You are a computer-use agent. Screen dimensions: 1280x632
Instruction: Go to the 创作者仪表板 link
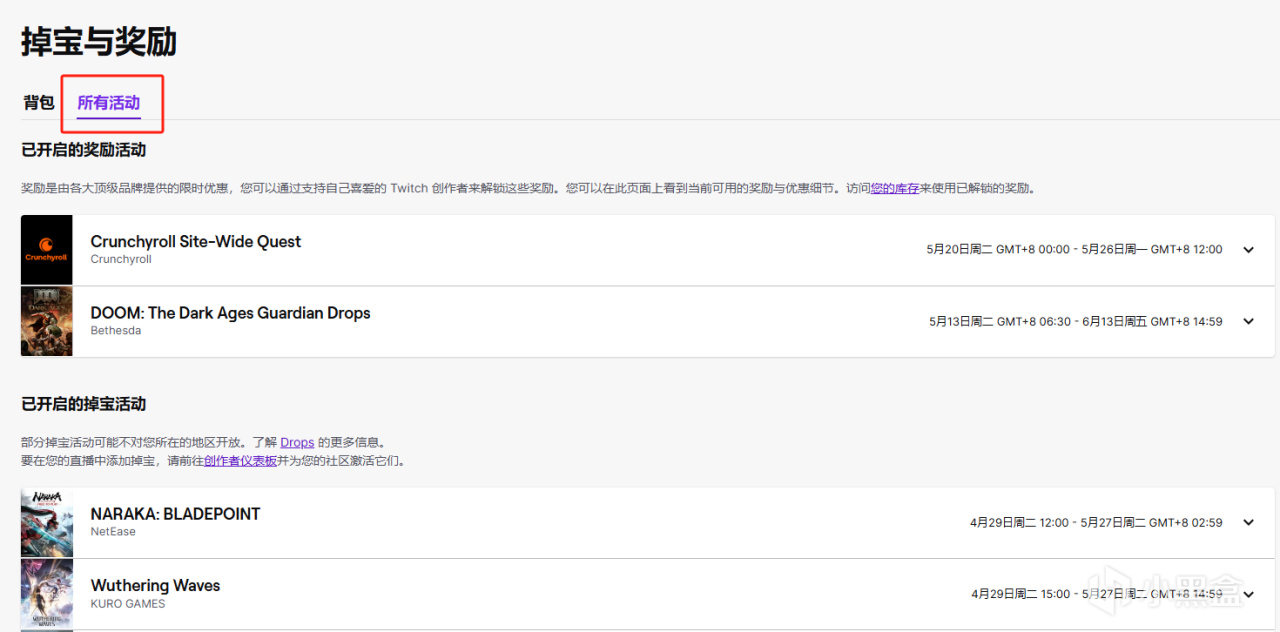pos(241,461)
